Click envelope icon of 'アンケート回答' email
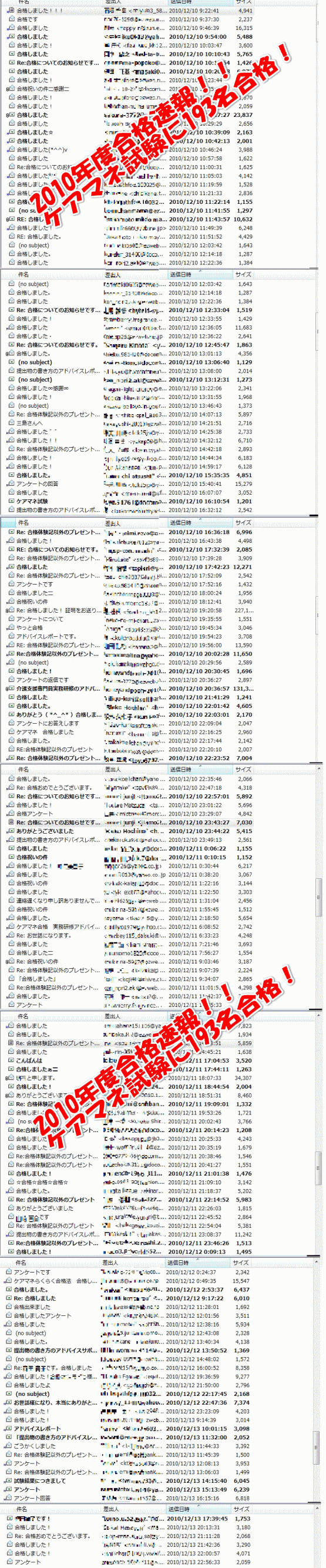 (8, 1498)
